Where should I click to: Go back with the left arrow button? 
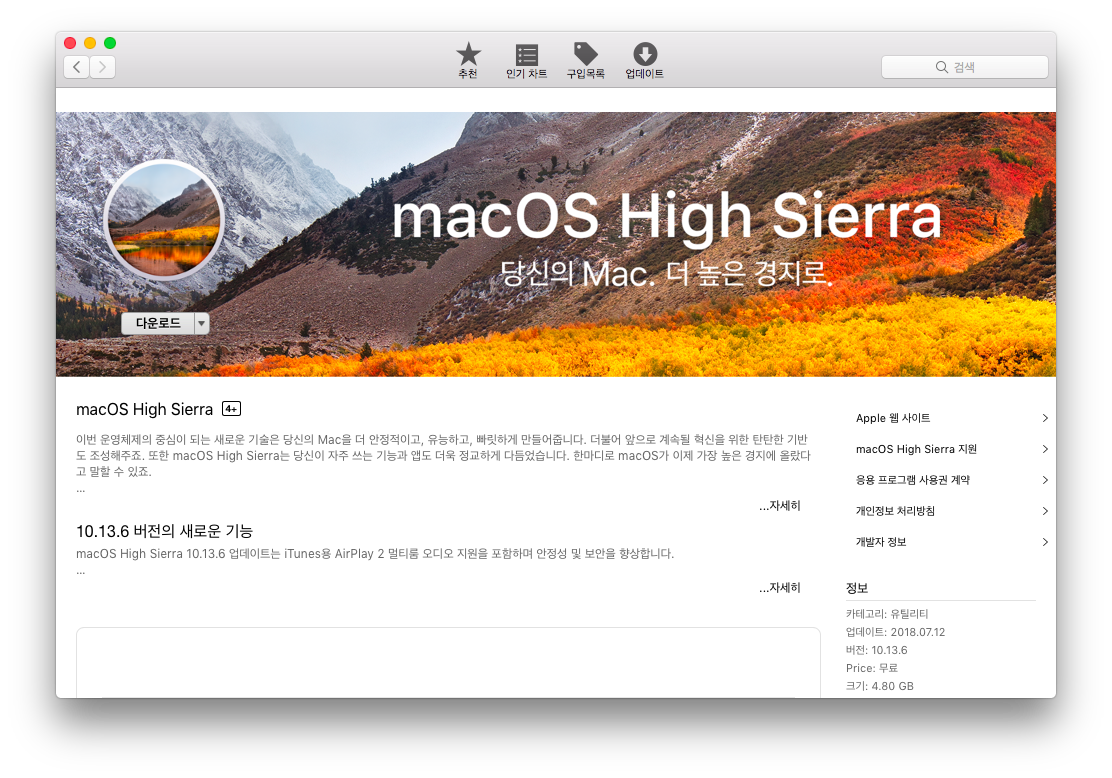(77, 67)
